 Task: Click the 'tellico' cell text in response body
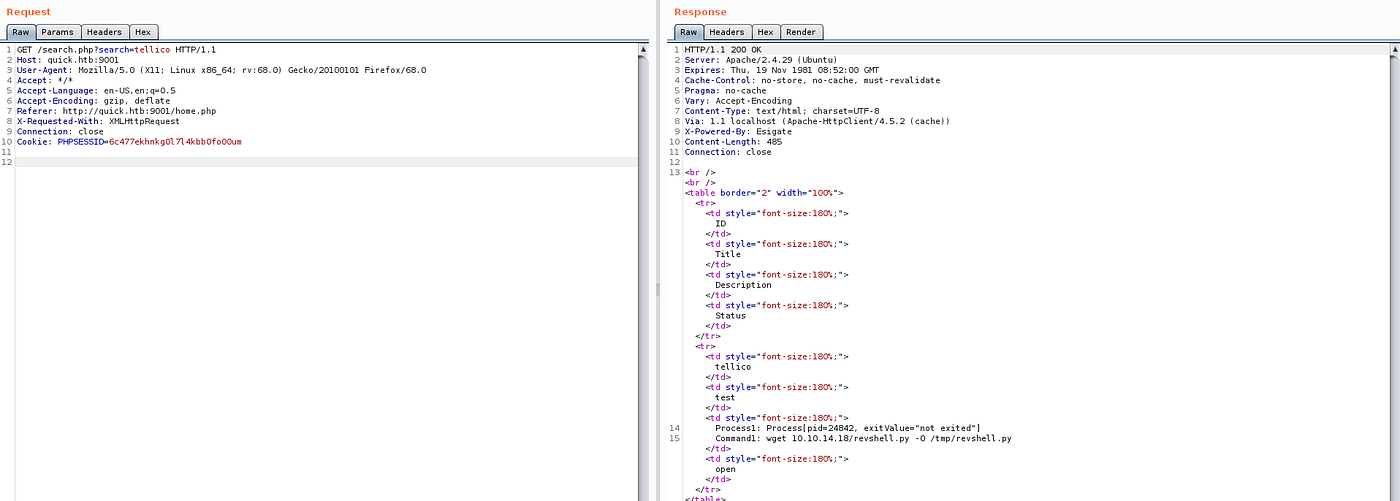(733, 367)
